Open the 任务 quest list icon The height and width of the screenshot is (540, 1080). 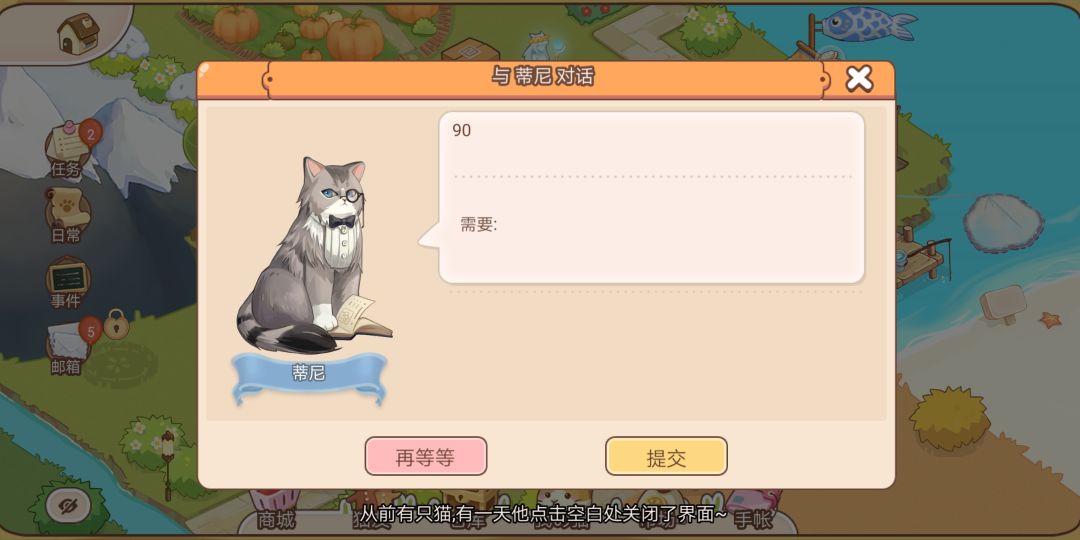(x=69, y=148)
